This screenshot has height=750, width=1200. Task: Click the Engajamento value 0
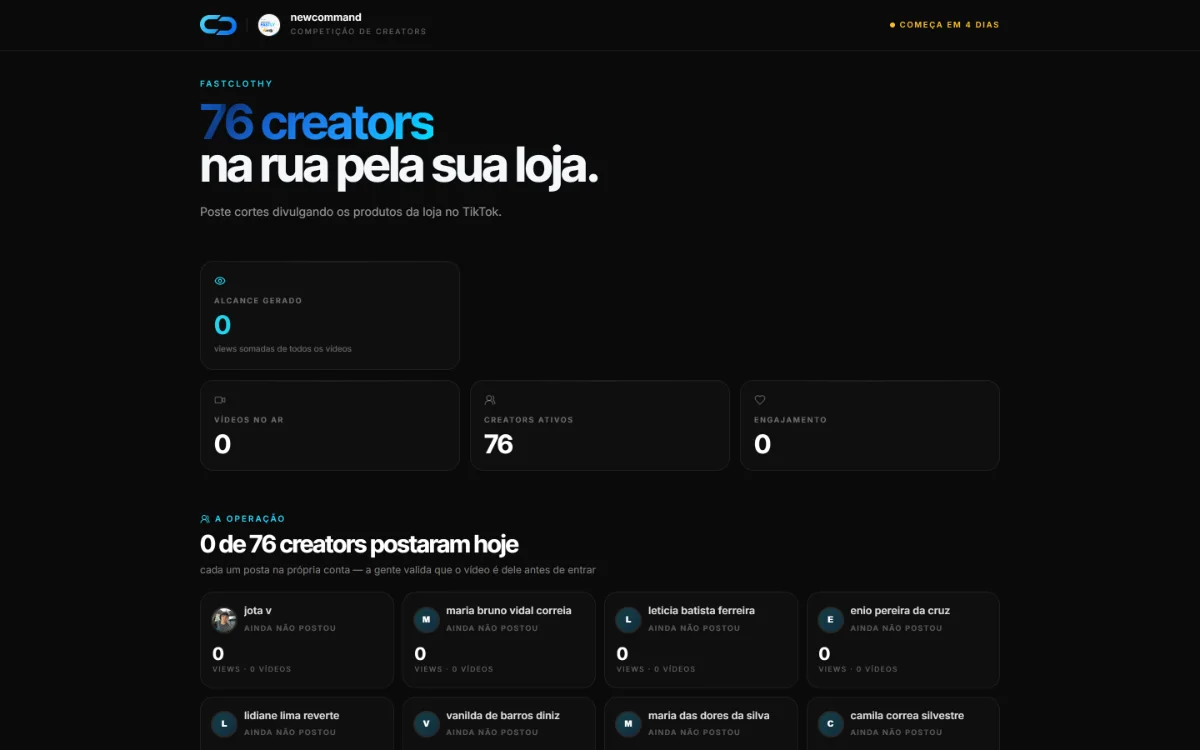pyautogui.click(x=762, y=444)
